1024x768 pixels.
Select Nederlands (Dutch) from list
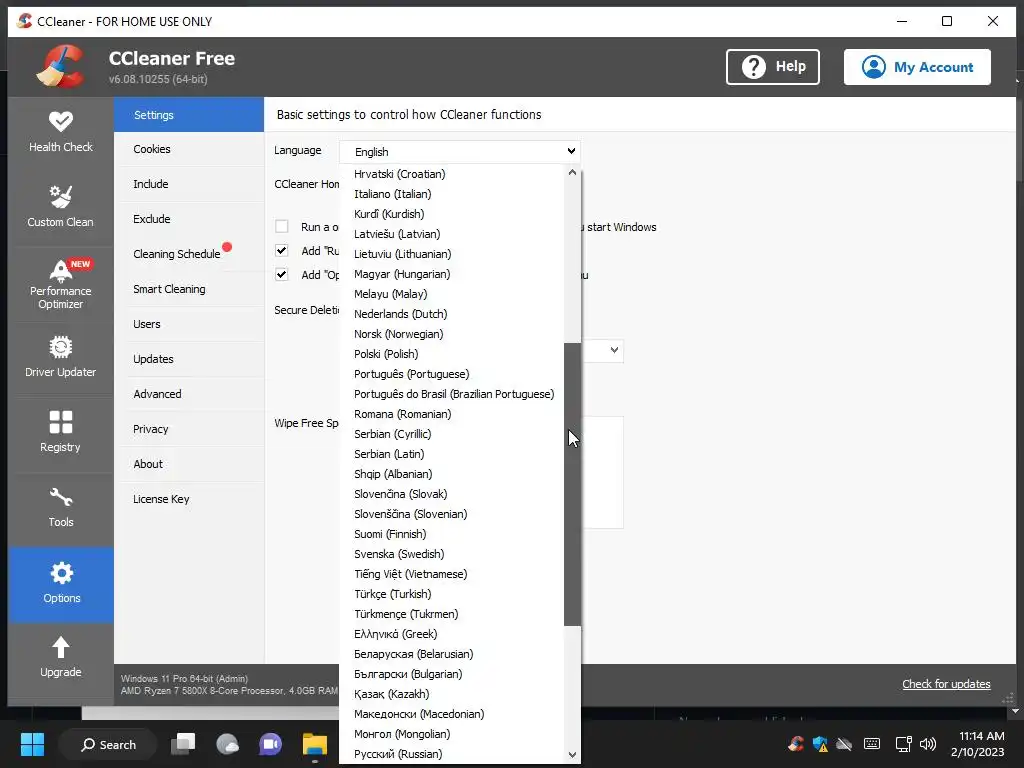pyautogui.click(x=452, y=314)
